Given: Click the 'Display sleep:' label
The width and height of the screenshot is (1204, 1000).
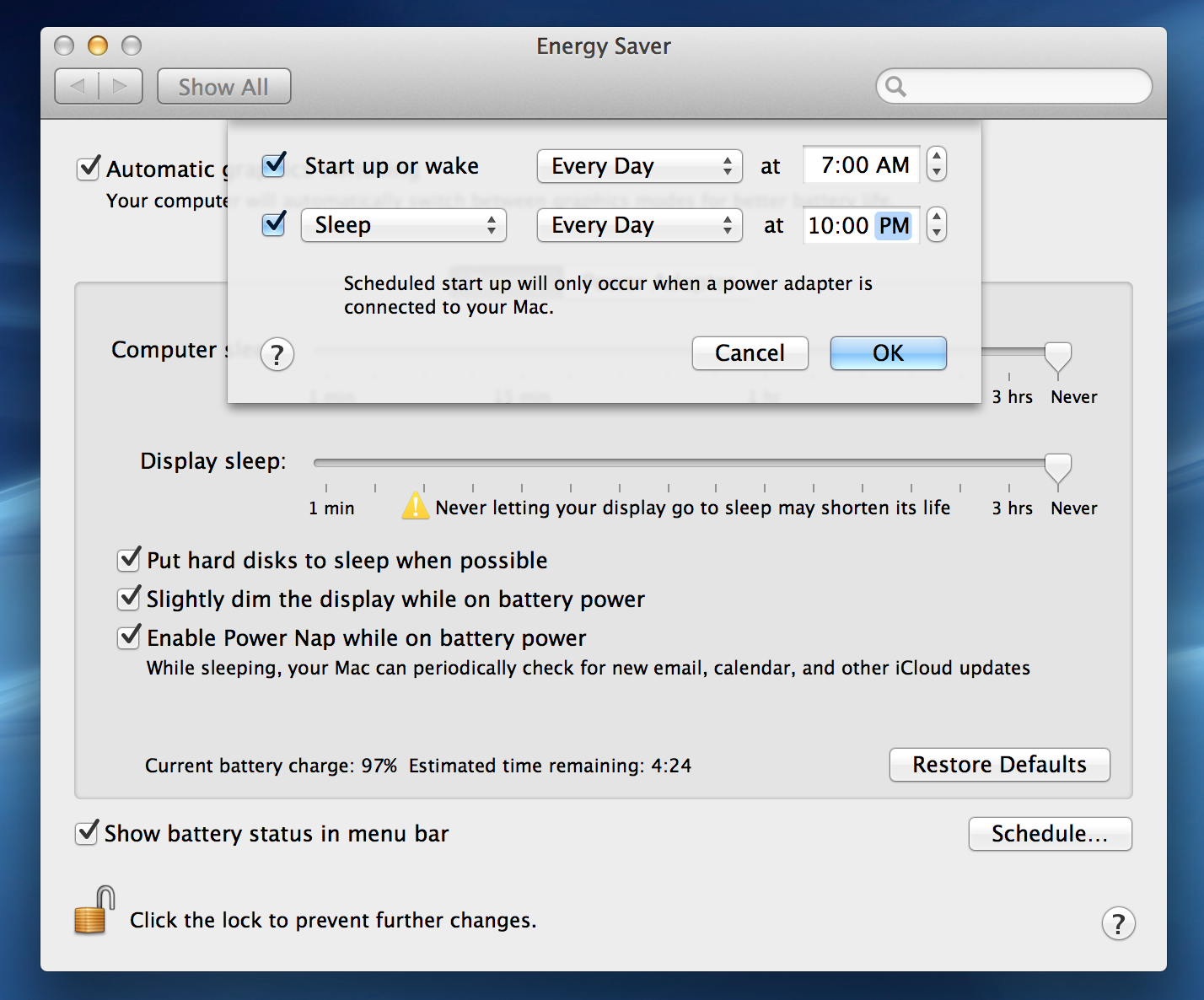Looking at the screenshot, I should pos(213,461).
